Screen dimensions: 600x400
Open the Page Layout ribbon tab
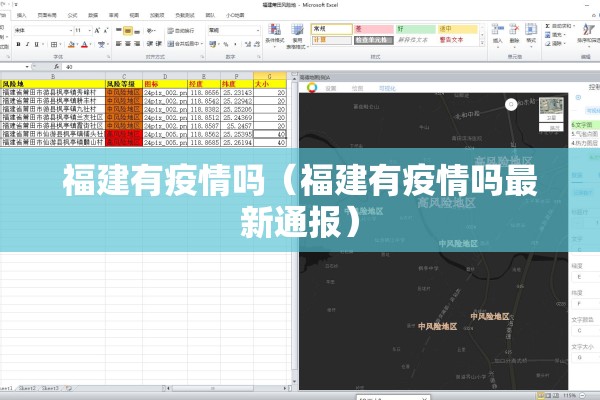pos(47,15)
